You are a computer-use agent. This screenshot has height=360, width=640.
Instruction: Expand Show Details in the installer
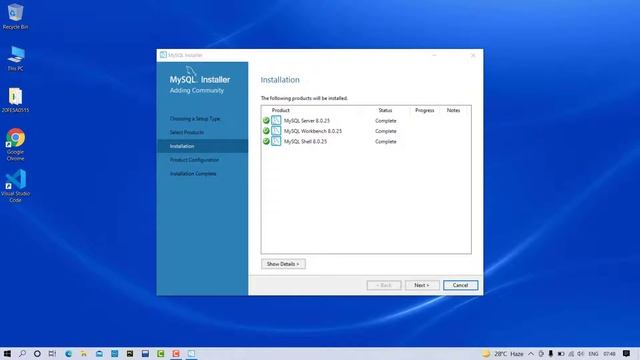[283, 264]
